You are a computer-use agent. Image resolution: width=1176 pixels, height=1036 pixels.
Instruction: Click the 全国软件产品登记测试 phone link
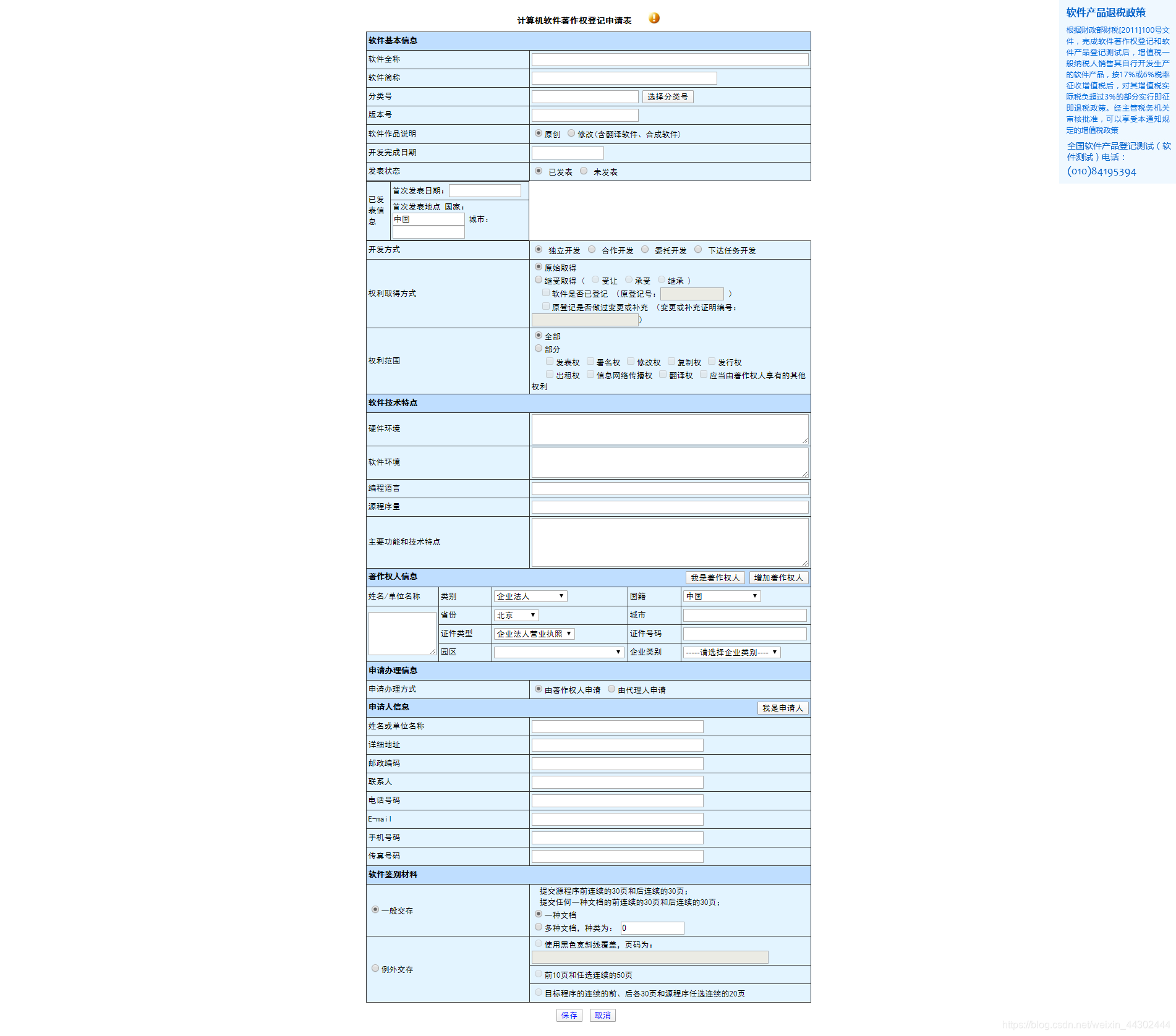1118,159
